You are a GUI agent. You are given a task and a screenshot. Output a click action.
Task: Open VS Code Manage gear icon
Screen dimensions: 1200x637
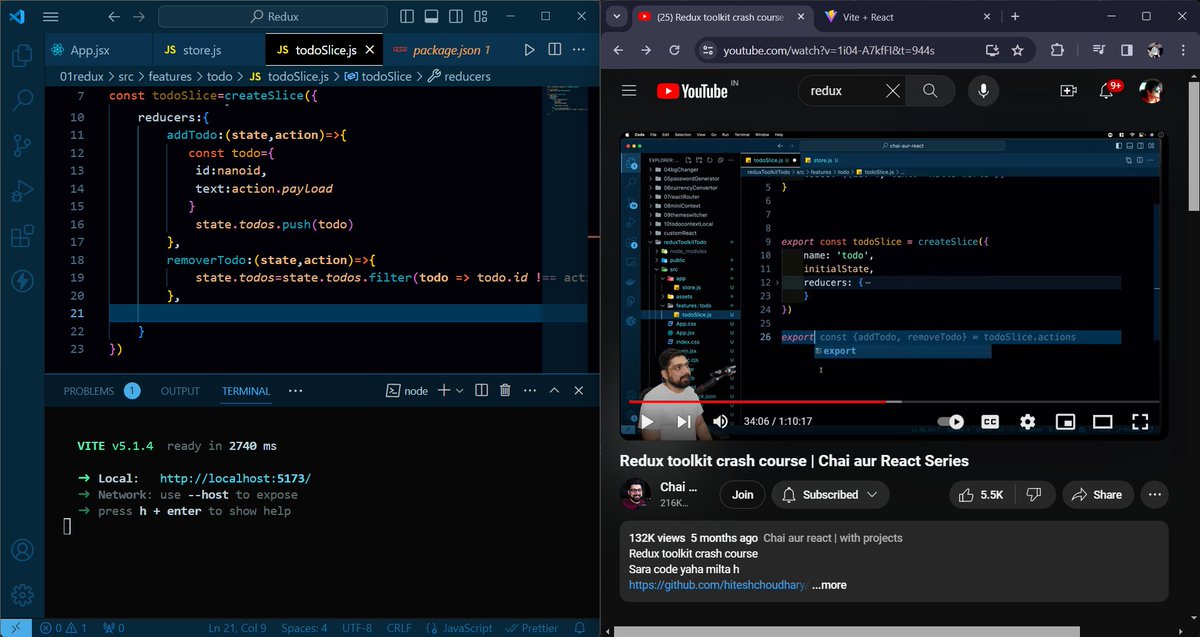tap(22, 596)
